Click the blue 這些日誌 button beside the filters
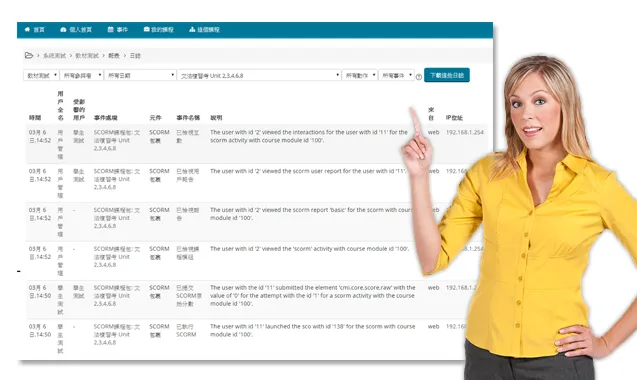 (x=447, y=75)
